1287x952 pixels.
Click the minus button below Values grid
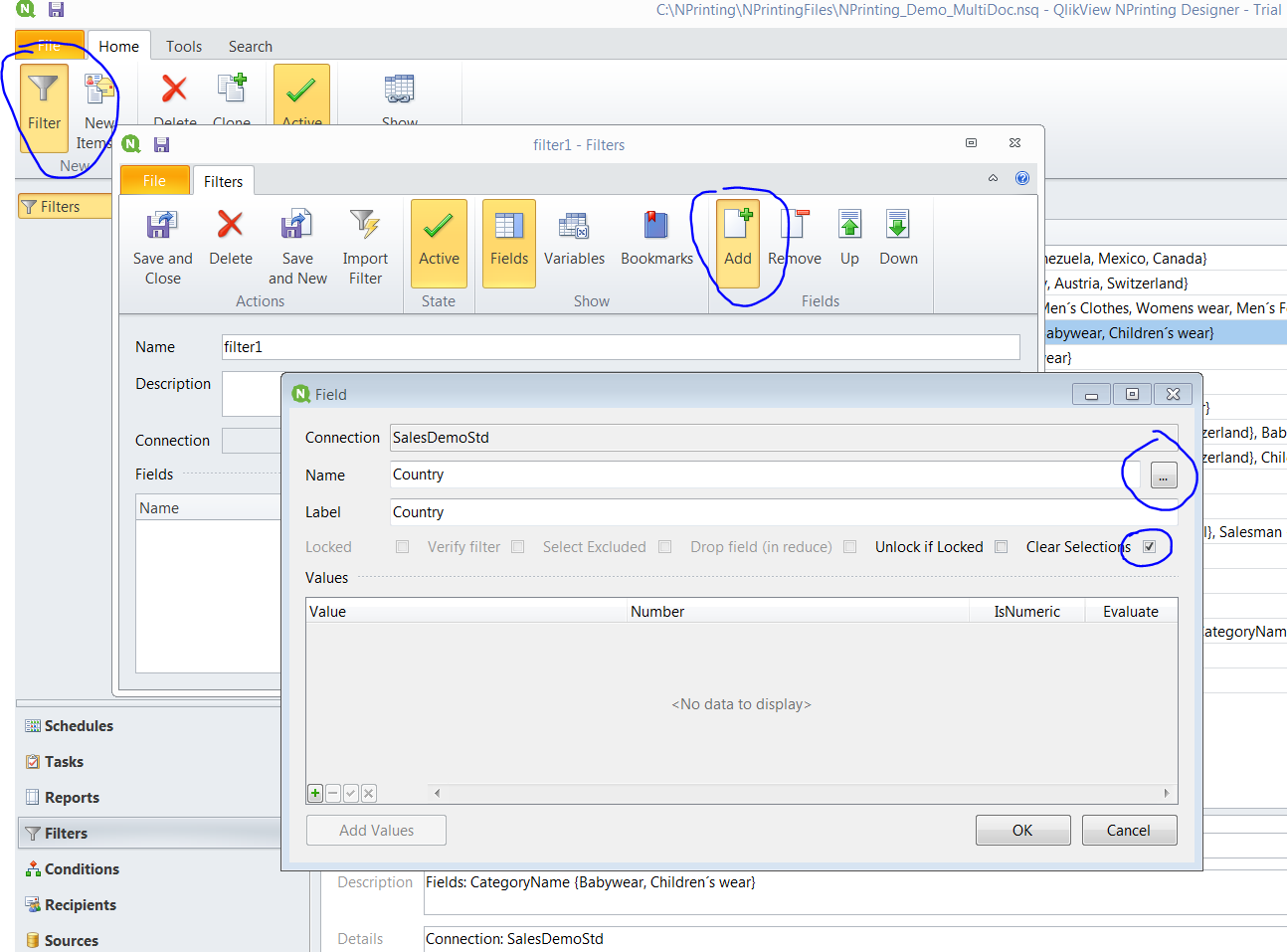(x=333, y=793)
